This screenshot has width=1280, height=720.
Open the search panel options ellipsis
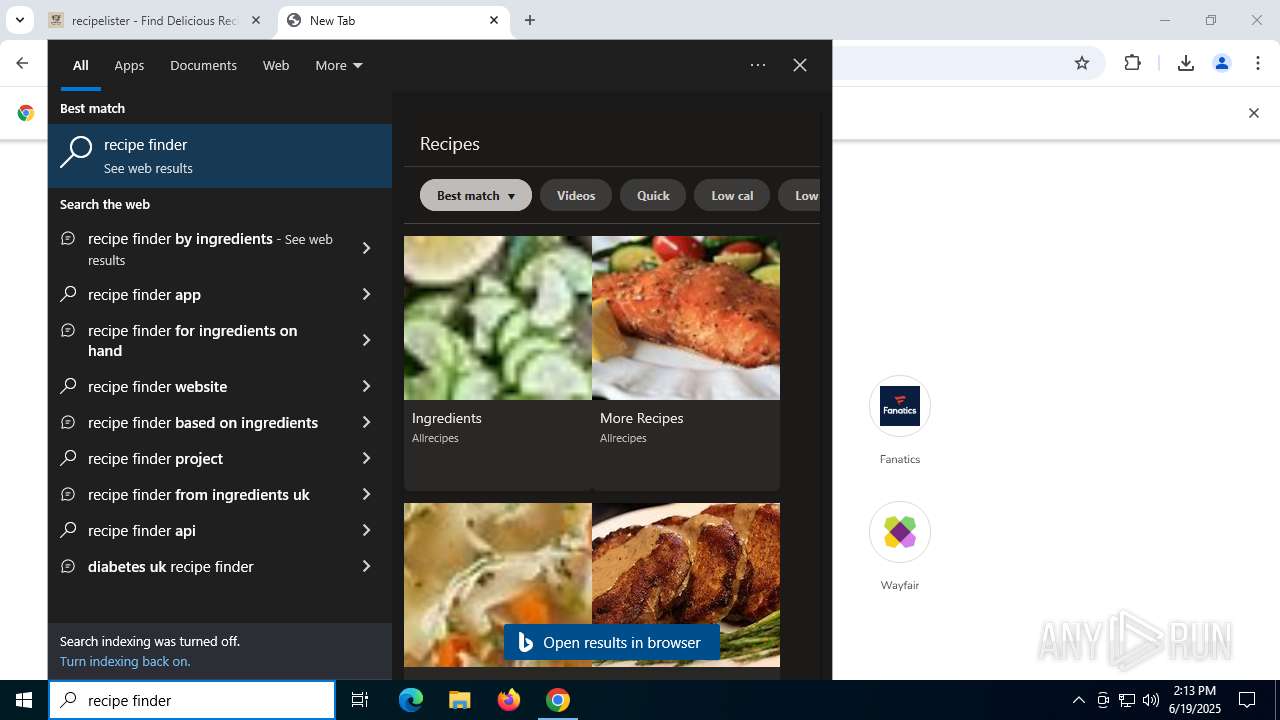point(758,65)
